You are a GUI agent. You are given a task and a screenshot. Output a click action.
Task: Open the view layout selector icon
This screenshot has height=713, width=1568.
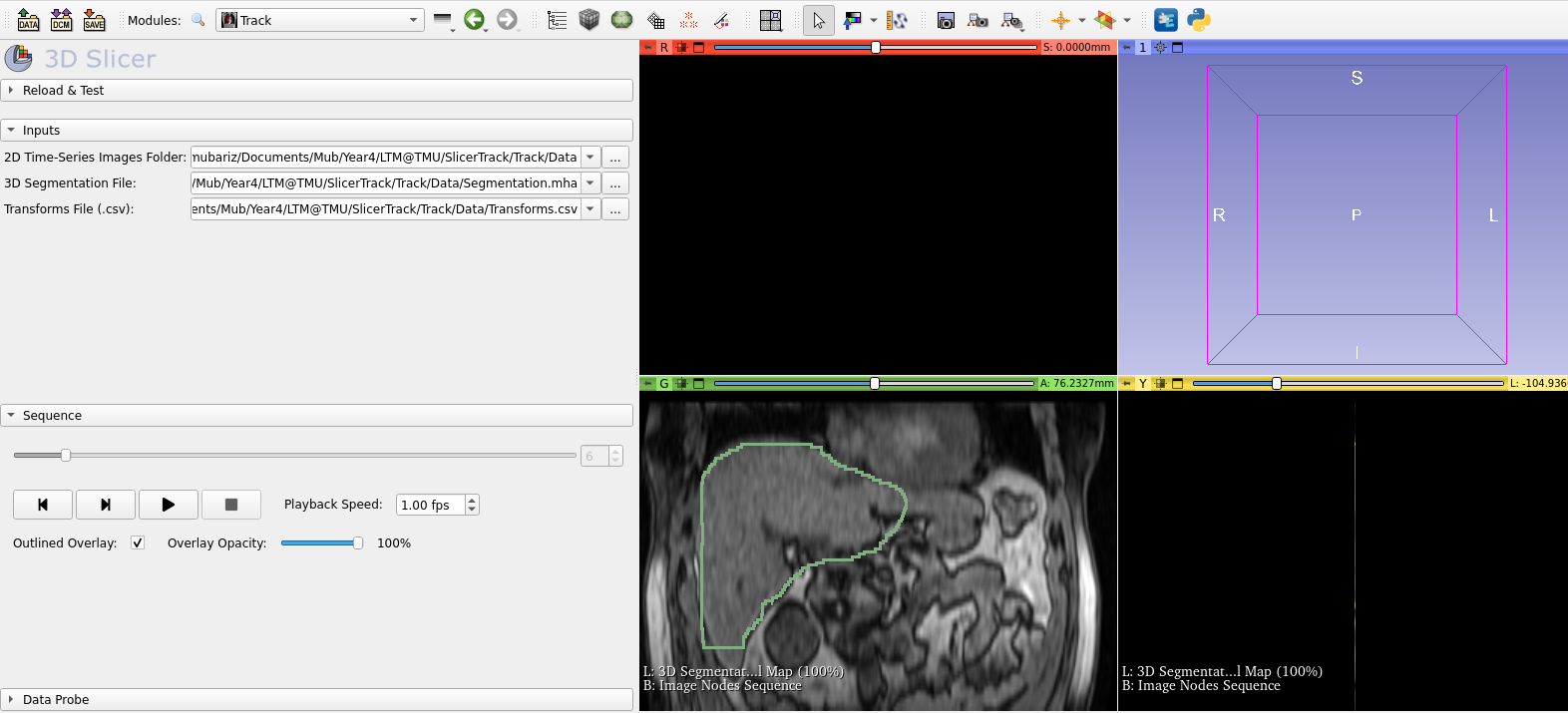pyautogui.click(x=770, y=20)
